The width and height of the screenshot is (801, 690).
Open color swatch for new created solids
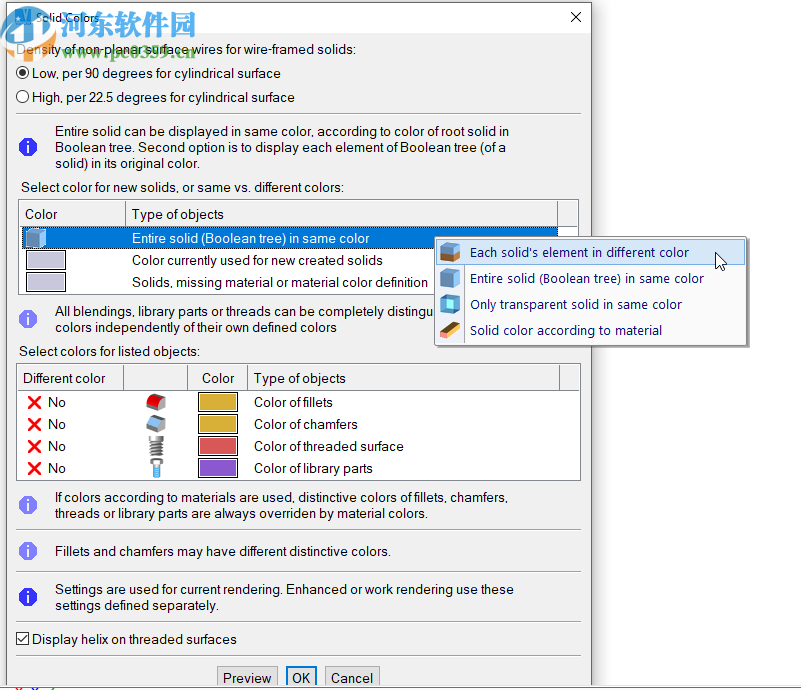point(46,260)
